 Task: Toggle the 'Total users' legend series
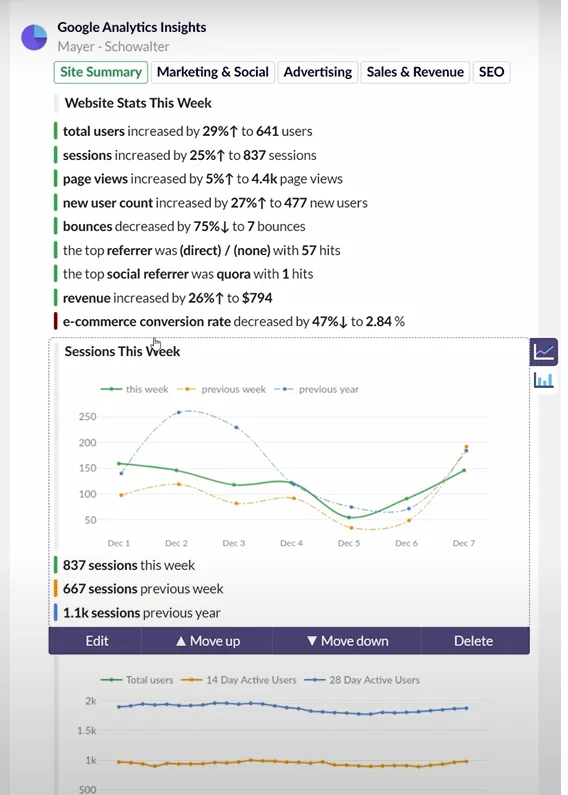(x=137, y=680)
